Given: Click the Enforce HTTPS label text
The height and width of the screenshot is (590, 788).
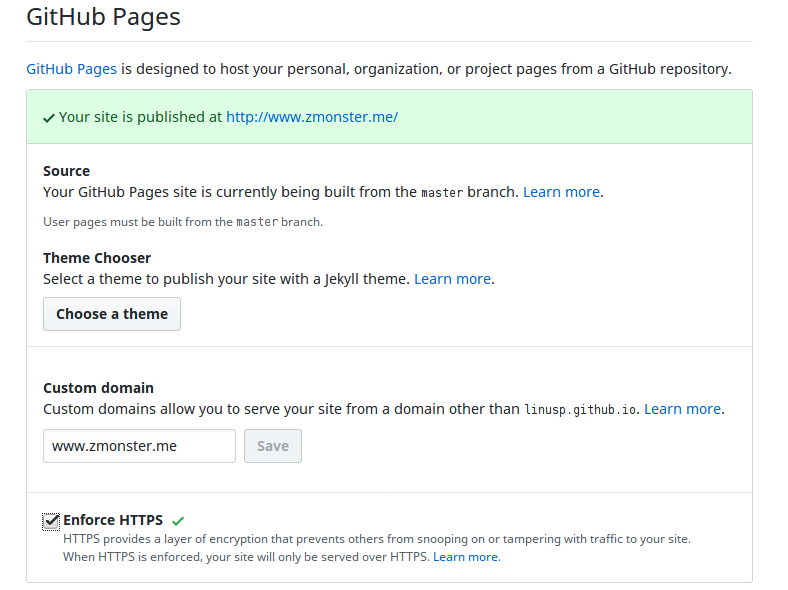Looking at the screenshot, I should click(x=113, y=520).
